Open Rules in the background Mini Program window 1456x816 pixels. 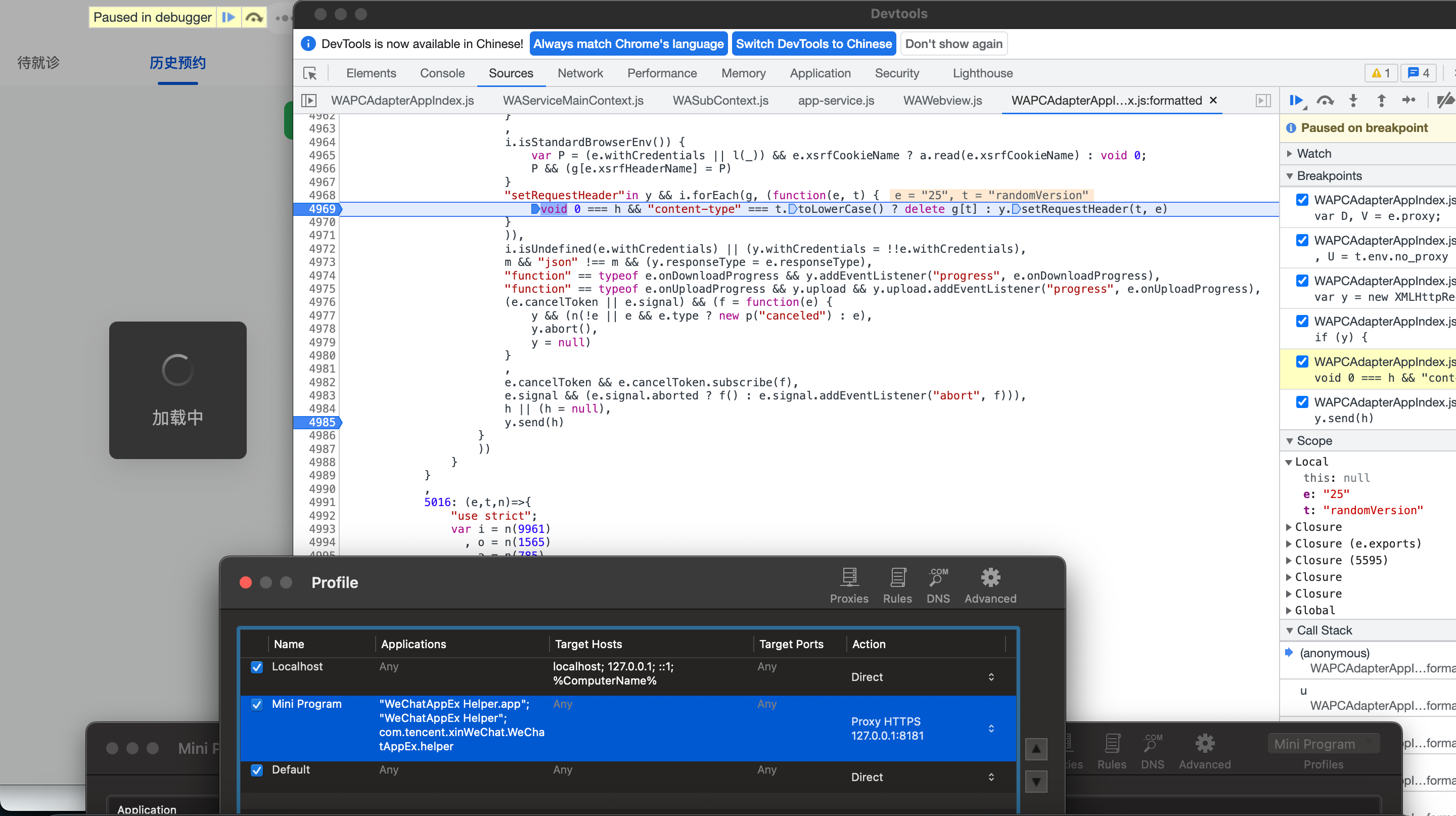[x=1112, y=752]
